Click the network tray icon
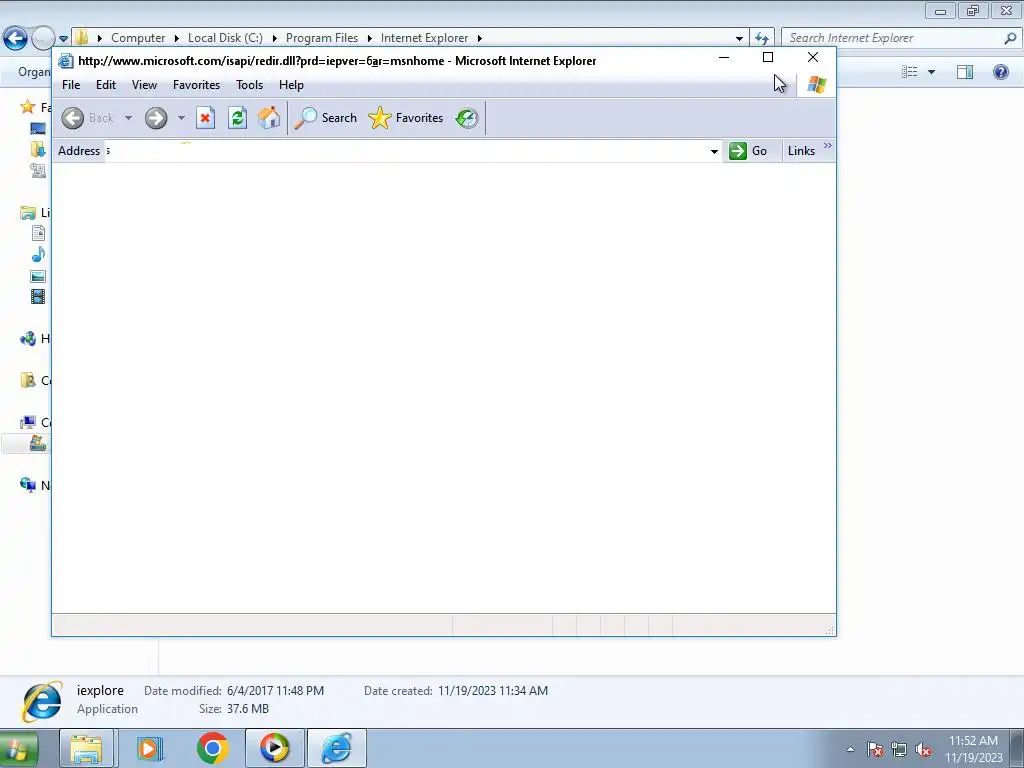The image size is (1024, 768). coord(899,750)
